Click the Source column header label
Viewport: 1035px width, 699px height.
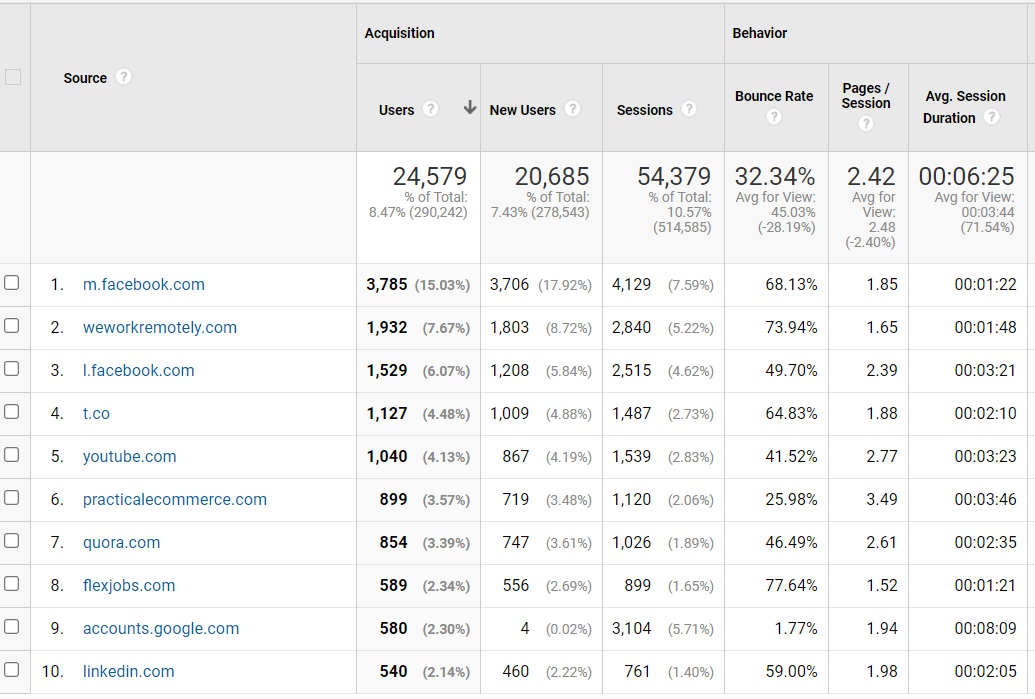pos(84,78)
